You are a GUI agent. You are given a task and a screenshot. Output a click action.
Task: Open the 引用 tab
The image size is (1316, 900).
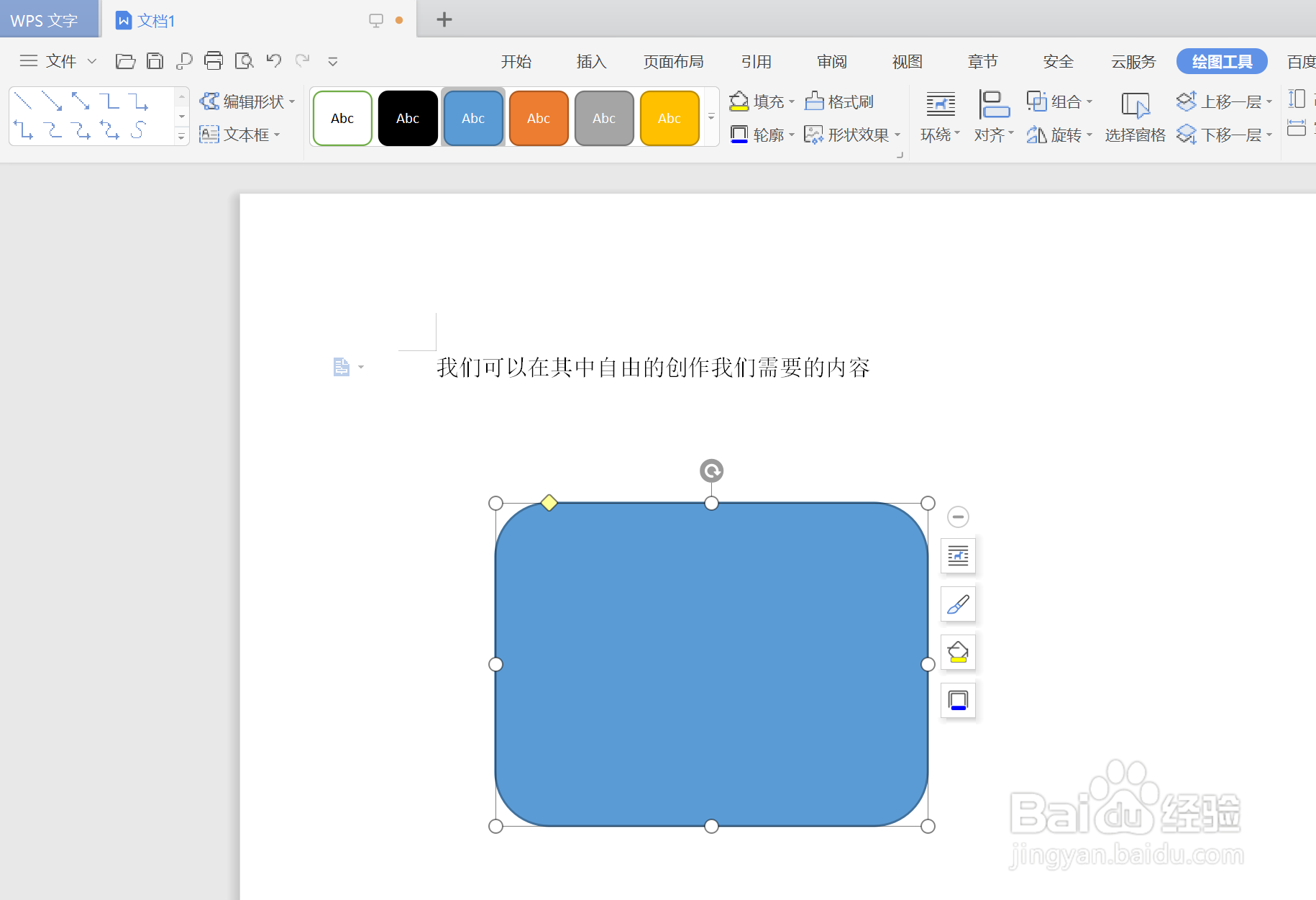(x=757, y=62)
